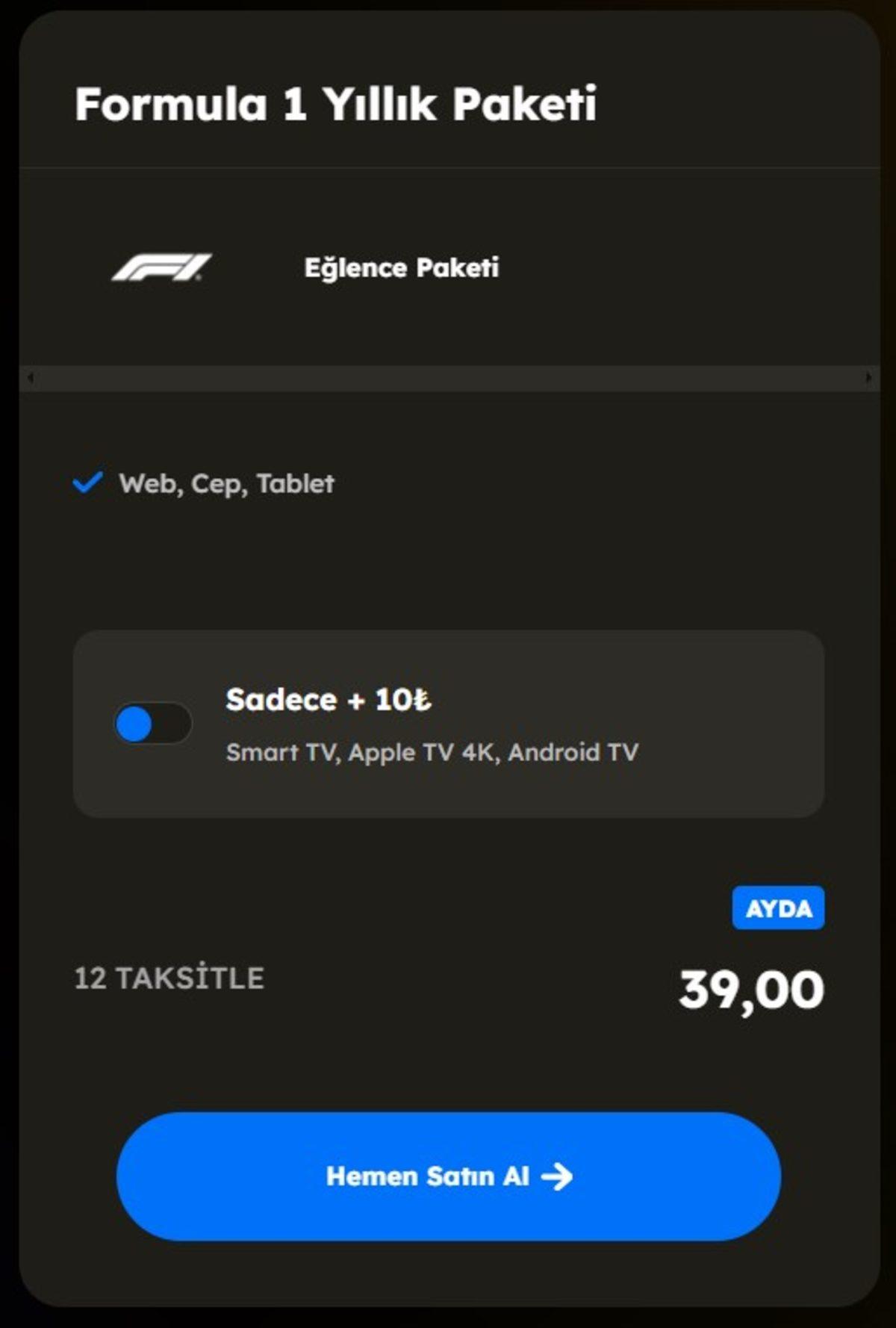The height and width of the screenshot is (1328, 896).
Task: Toggle the Smart TV add-on switch
Action: coord(152,724)
